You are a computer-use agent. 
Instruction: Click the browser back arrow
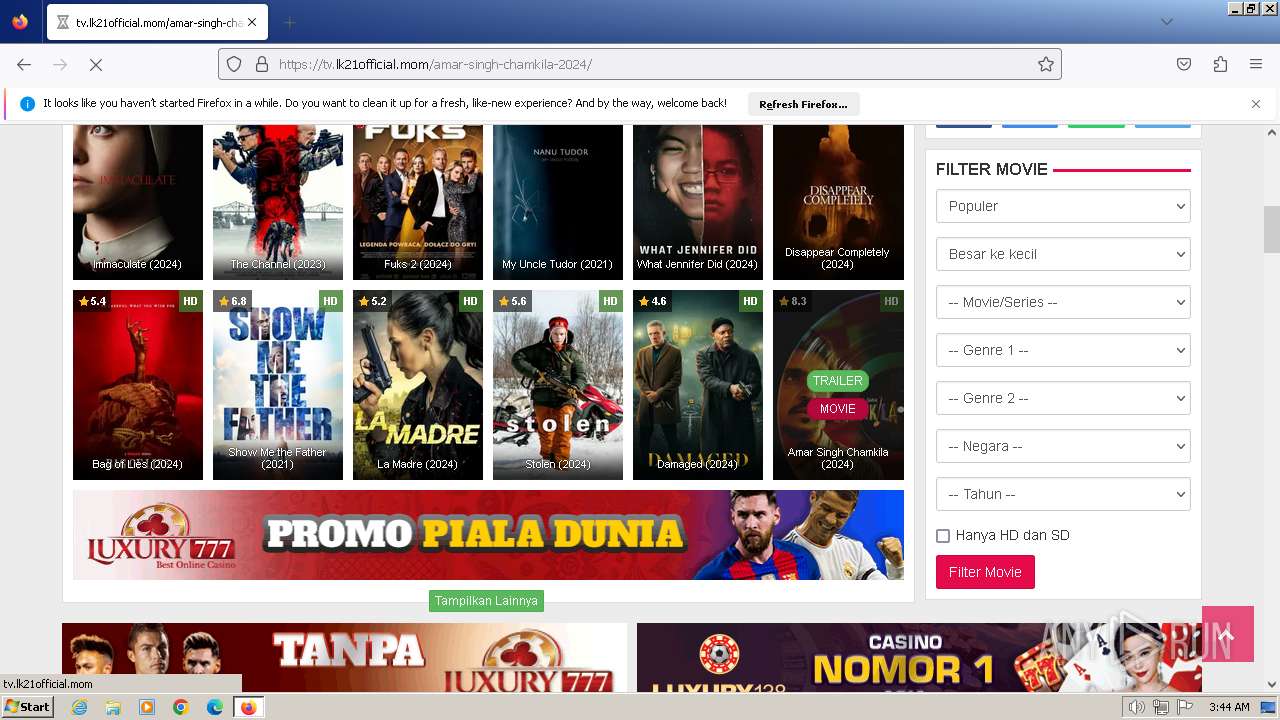(24, 64)
